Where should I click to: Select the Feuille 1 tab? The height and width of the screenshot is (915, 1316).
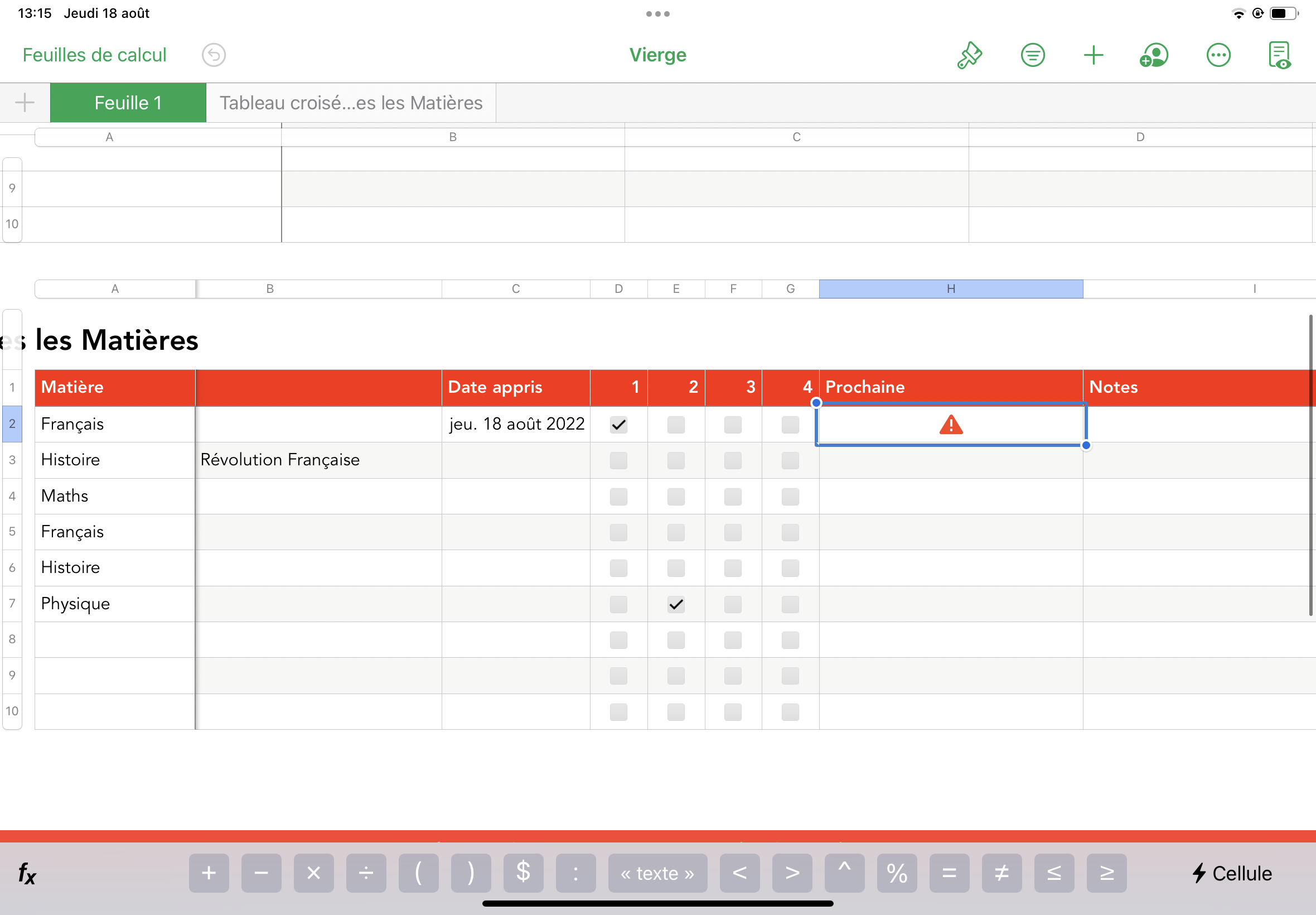[x=128, y=103]
